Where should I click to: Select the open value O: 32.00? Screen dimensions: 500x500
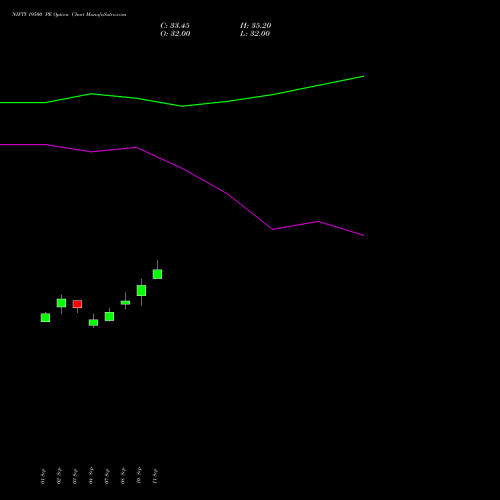pyautogui.click(x=175, y=34)
